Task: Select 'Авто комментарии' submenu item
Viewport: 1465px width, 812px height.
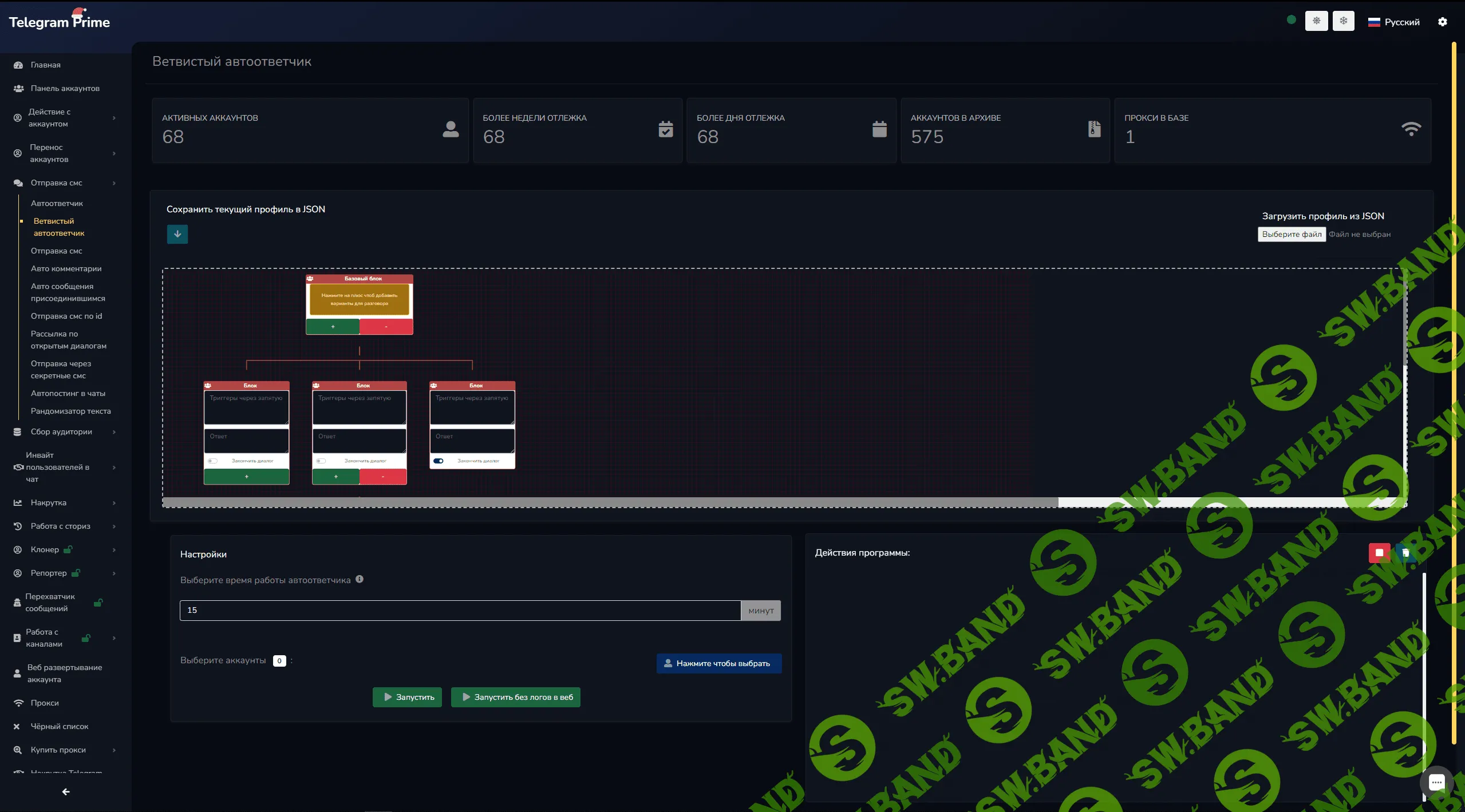Action: (66, 268)
